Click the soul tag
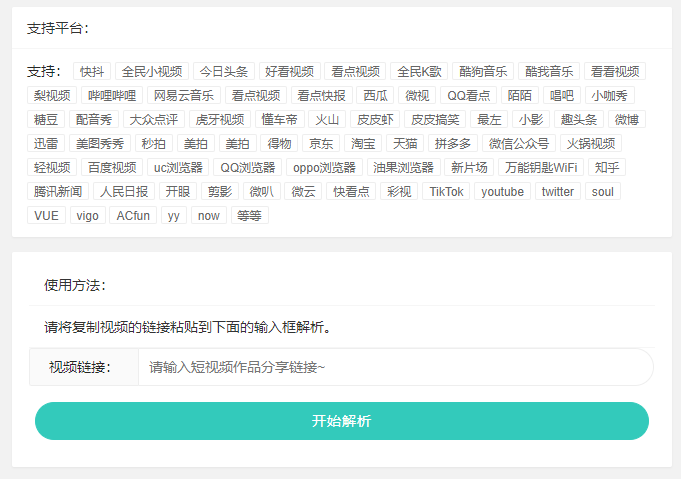The height and width of the screenshot is (479, 681). (603, 192)
